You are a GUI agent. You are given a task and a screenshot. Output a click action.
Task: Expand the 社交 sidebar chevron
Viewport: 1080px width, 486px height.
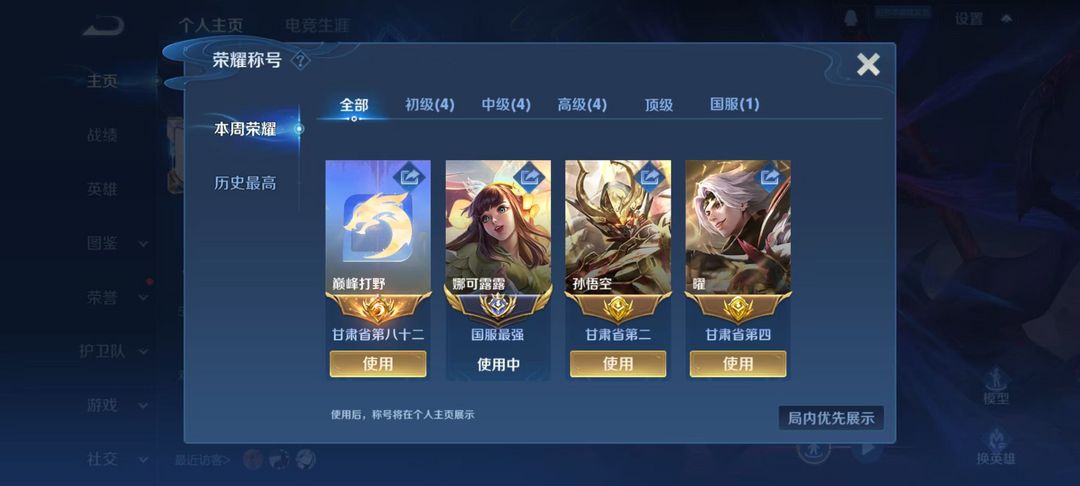(143, 459)
